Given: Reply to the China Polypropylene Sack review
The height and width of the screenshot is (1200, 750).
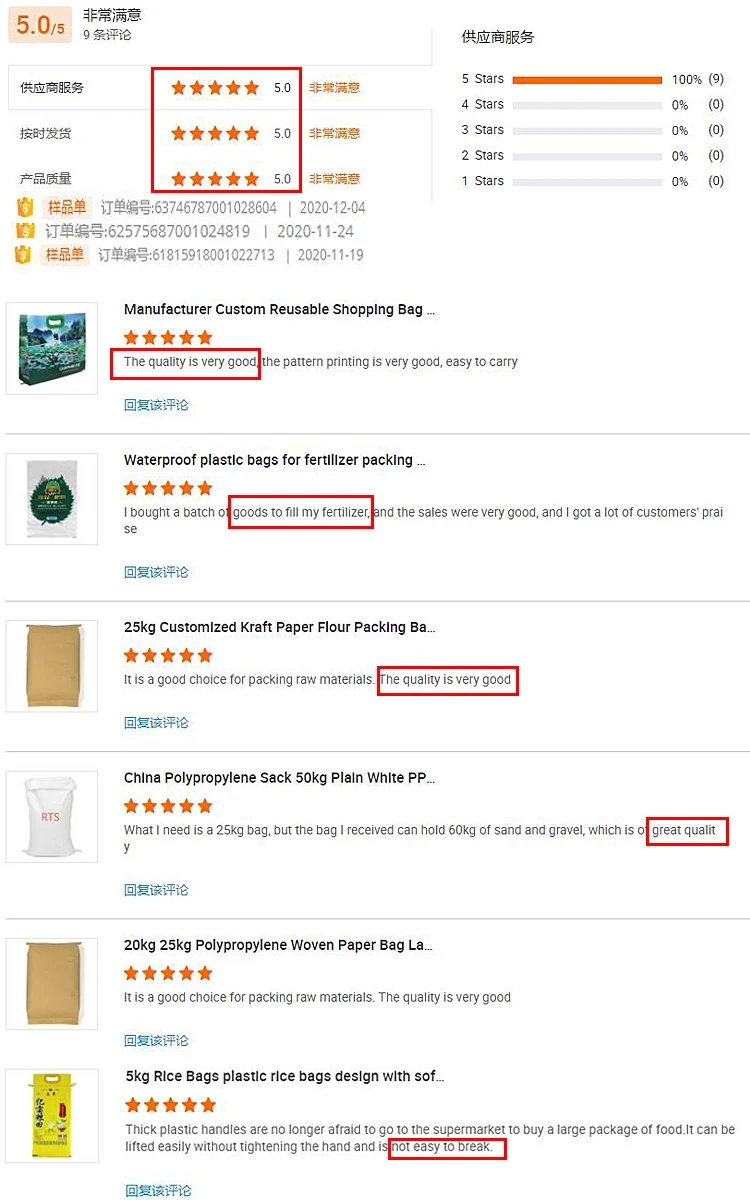Looking at the screenshot, I should tap(156, 890).
